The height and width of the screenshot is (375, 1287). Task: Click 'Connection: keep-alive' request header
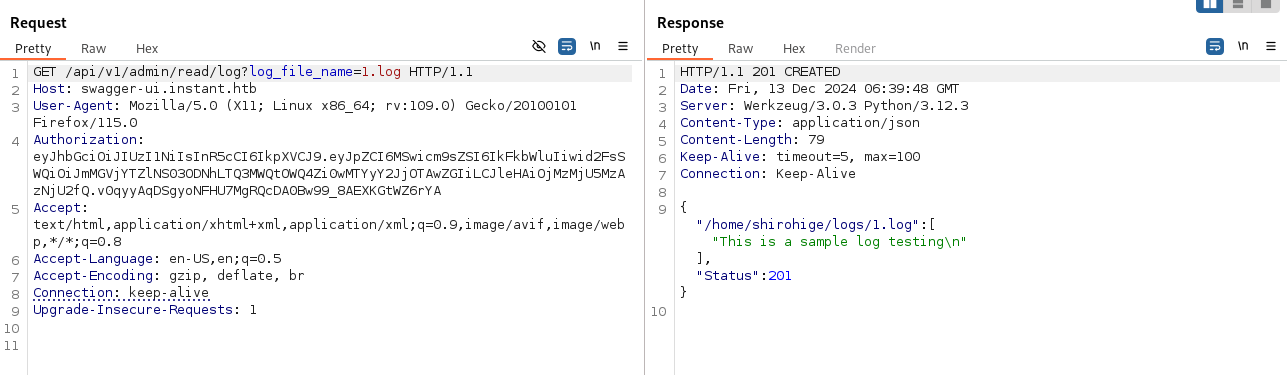pyautogui.click(x=121, y=292)
